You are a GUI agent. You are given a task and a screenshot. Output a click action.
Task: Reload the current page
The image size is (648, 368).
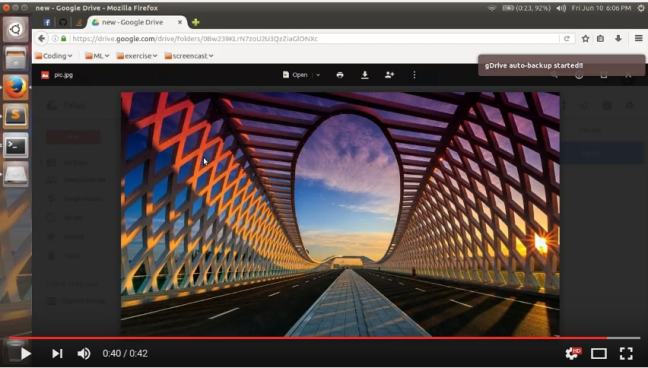pos(567,38)
